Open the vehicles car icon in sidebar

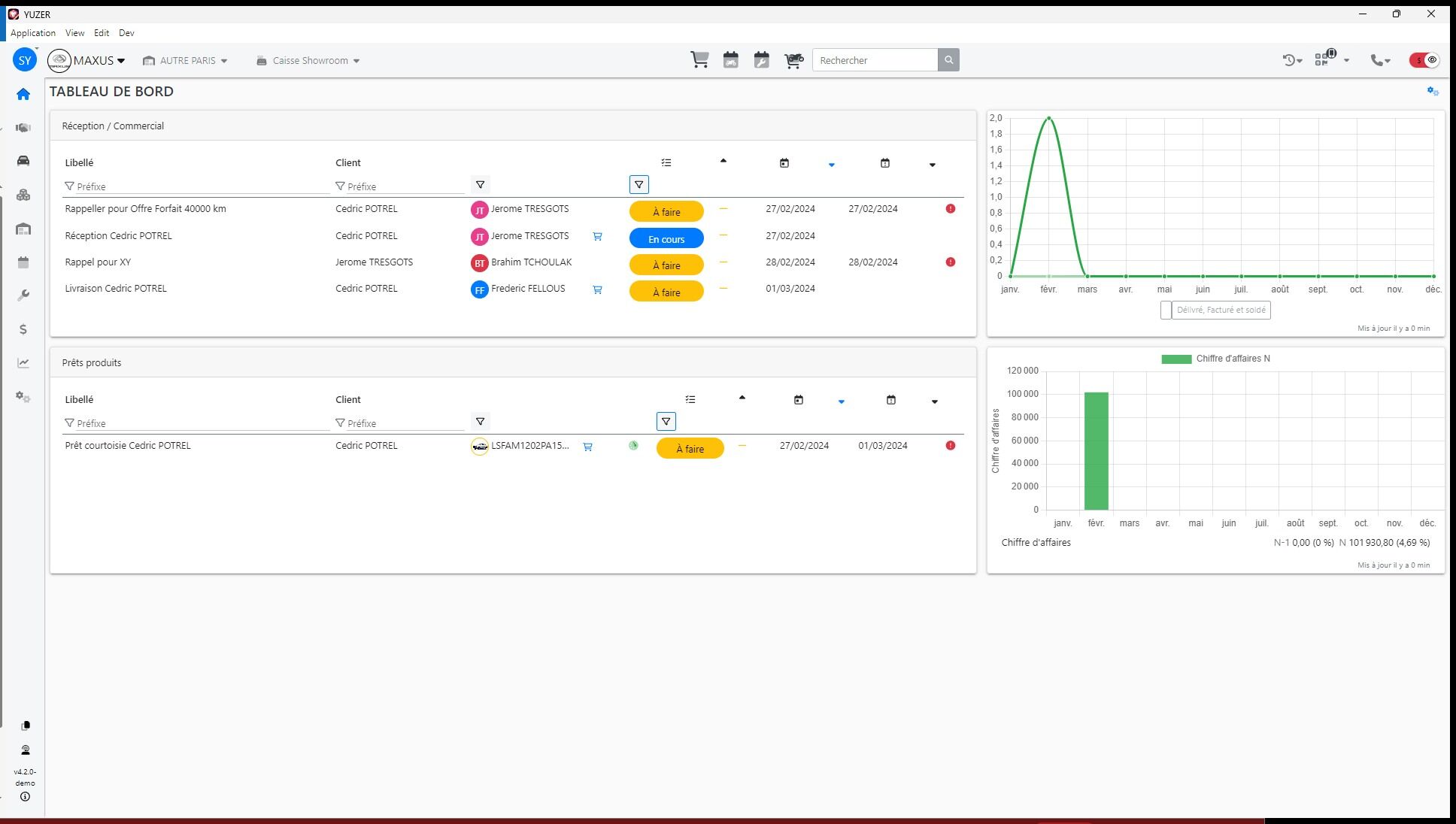[23, 161]
